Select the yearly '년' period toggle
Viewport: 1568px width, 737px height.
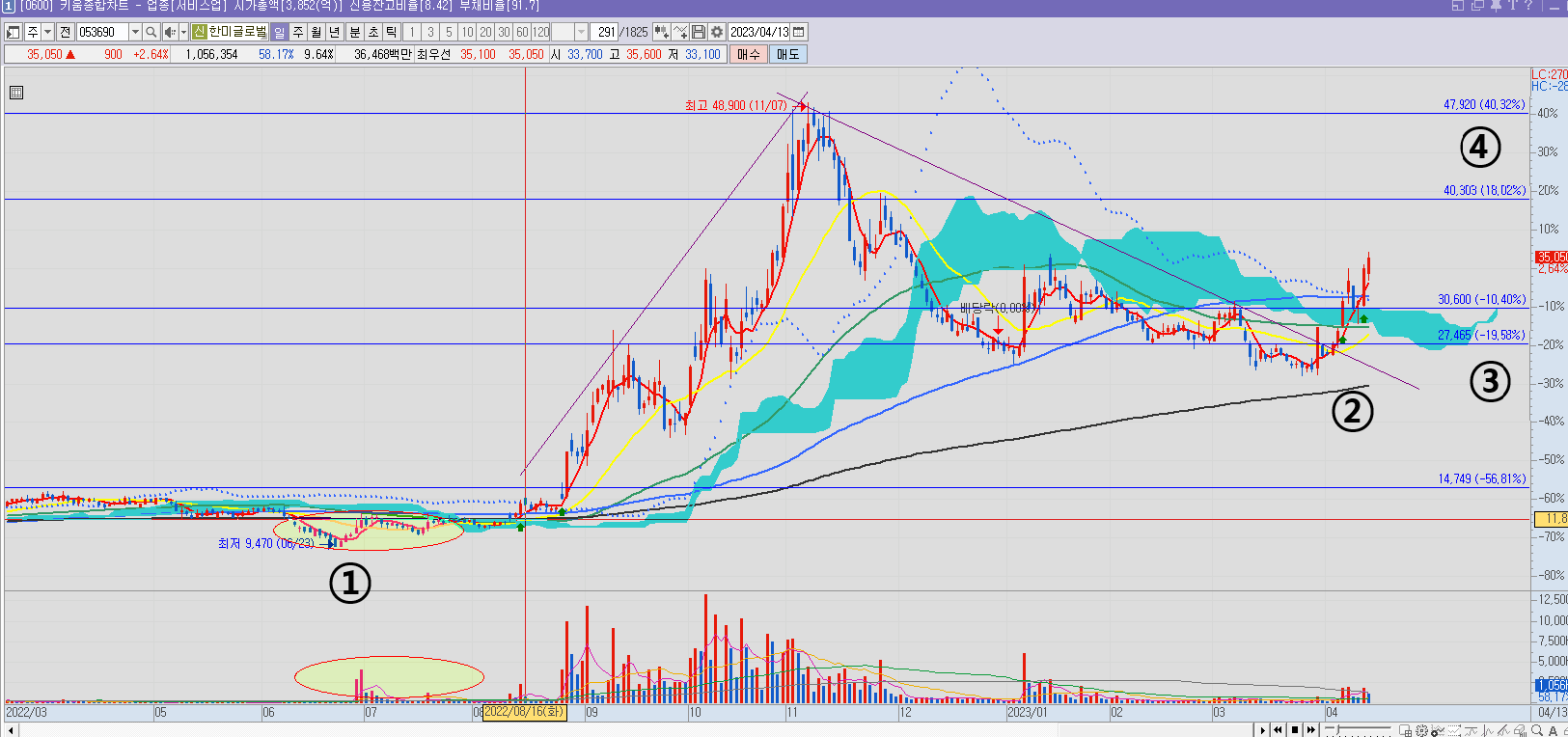coord(334,32)
